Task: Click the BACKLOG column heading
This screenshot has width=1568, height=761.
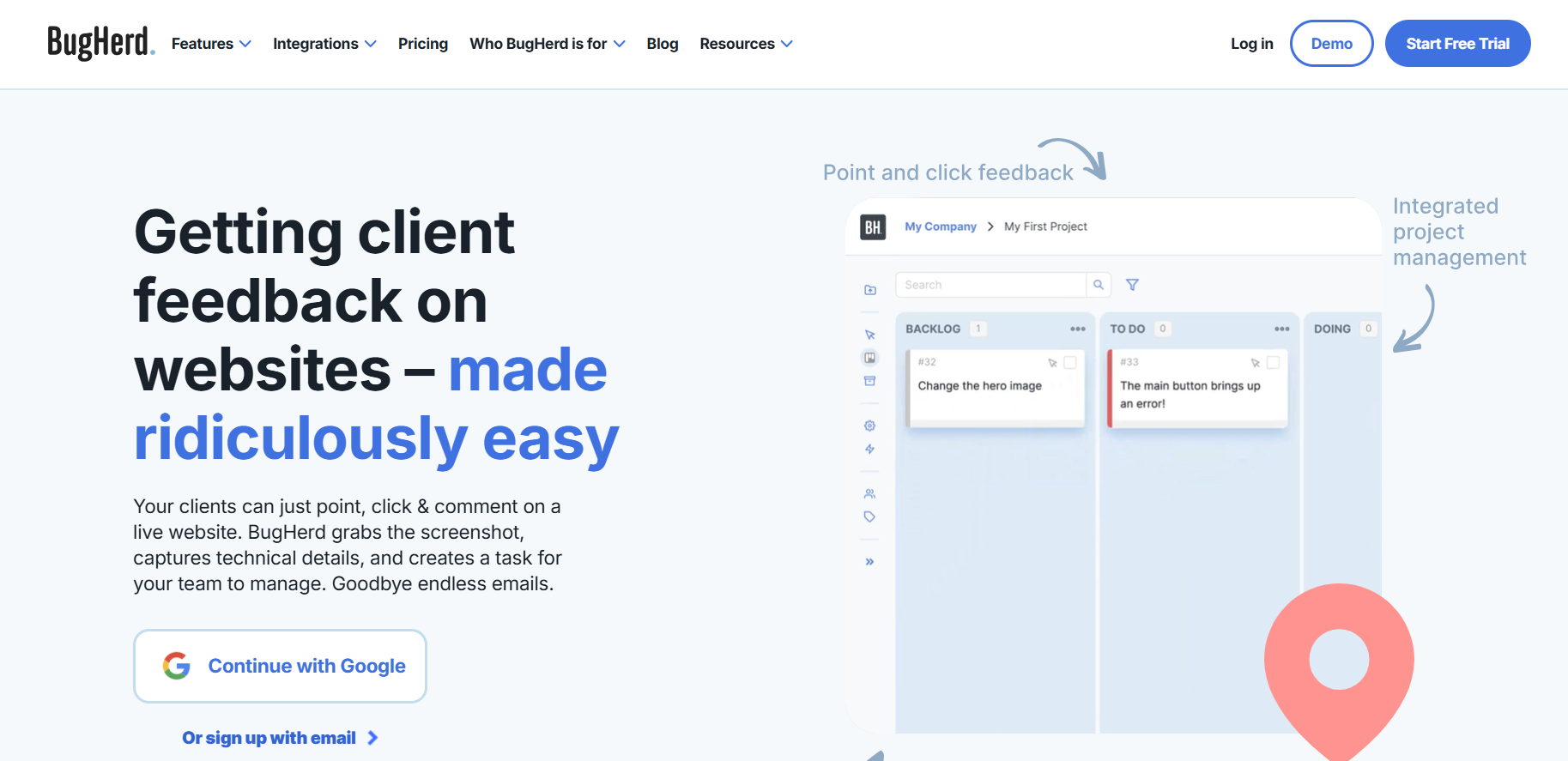Action: click(933, 329)
